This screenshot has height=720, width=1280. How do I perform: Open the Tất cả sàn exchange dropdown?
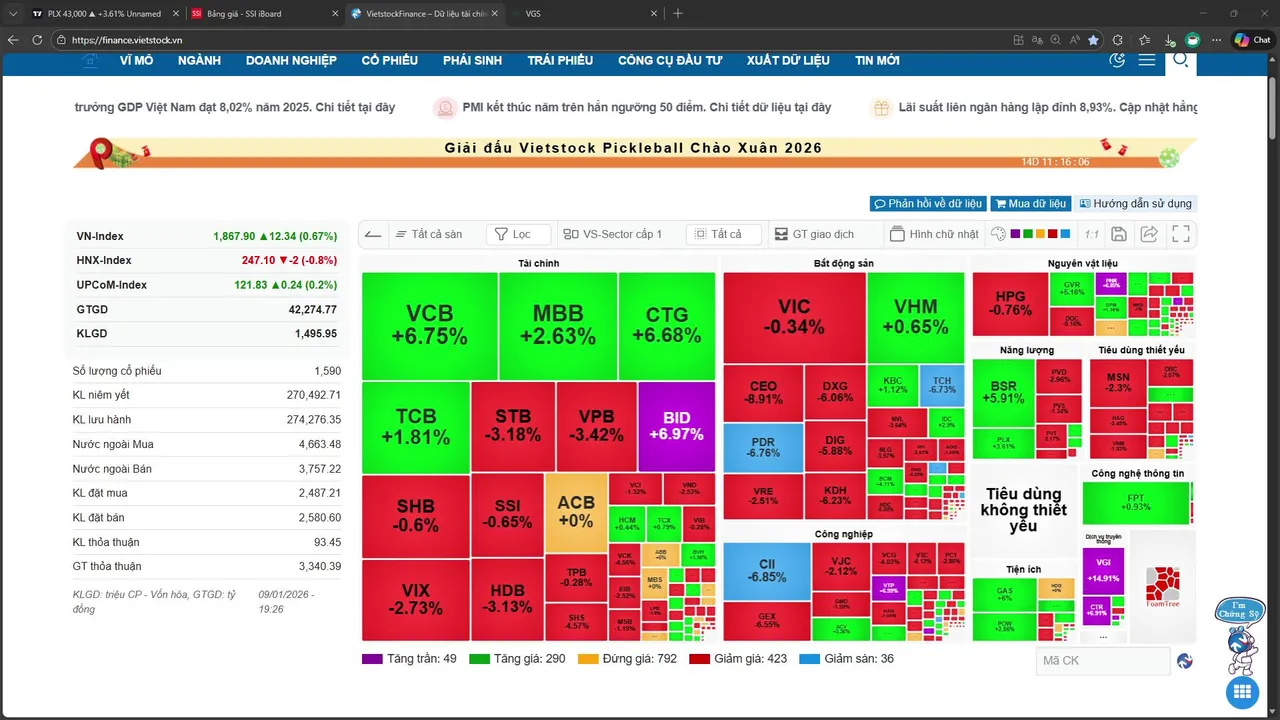coord(428,234)
